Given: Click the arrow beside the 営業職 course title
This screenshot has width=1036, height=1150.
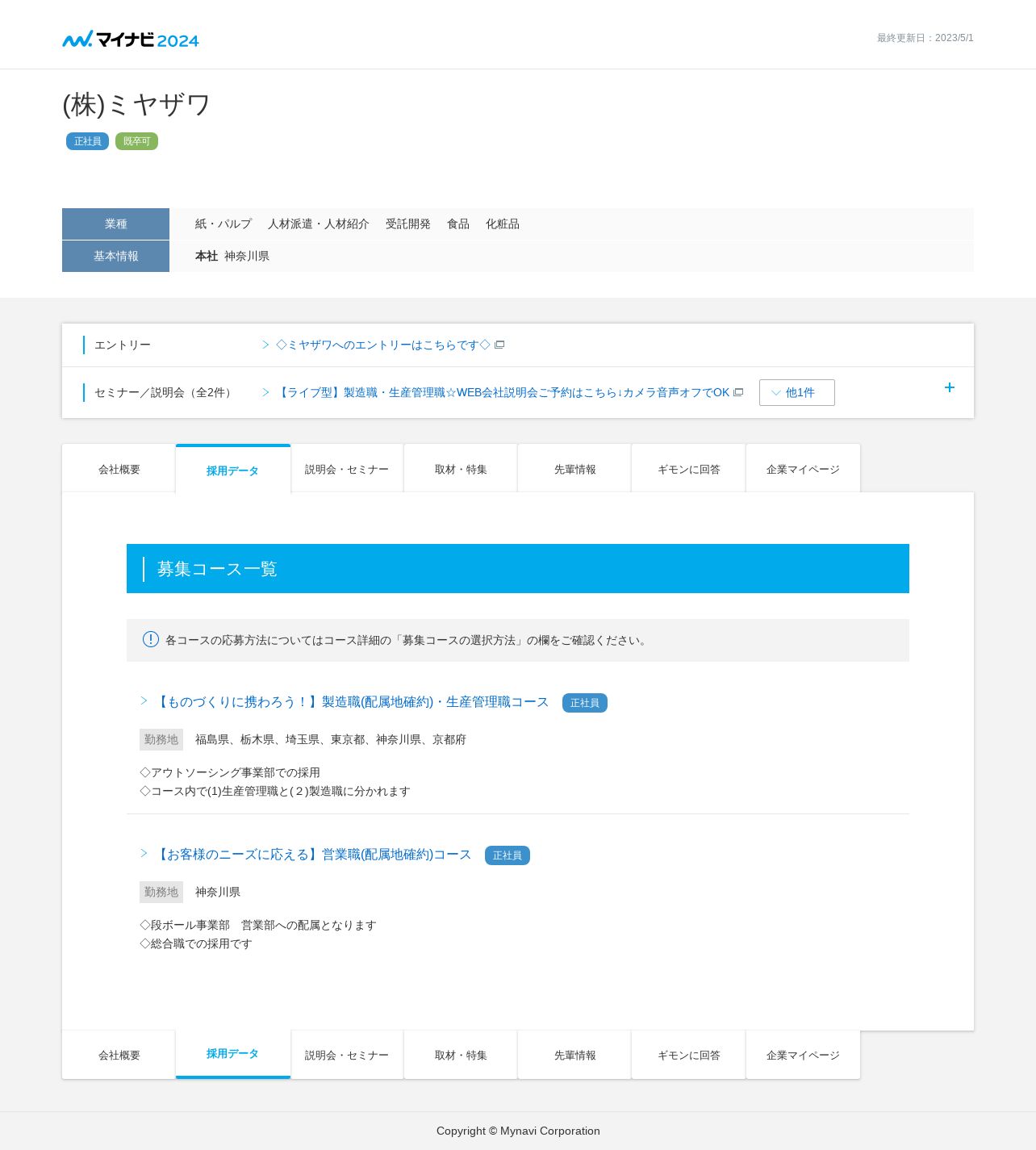Looking at the screenshot, I should (144, 853).
